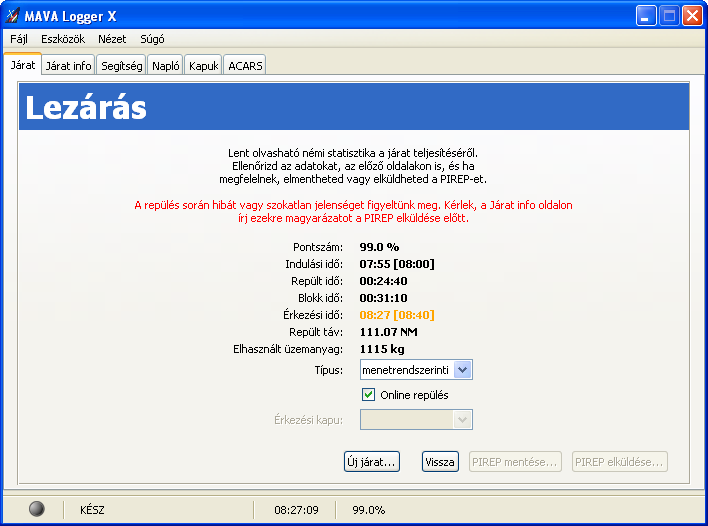Select the Pontszám value 99.0 %

pos(379,247)
